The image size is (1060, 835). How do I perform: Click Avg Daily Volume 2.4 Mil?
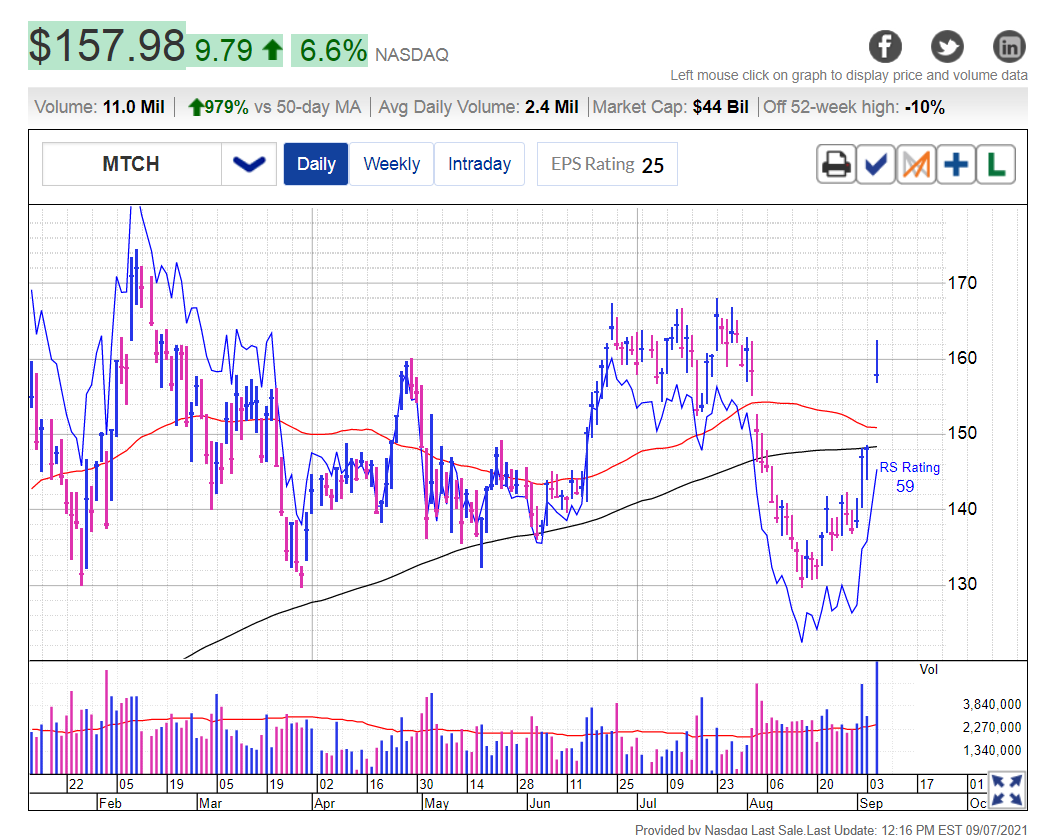point(478,107)
